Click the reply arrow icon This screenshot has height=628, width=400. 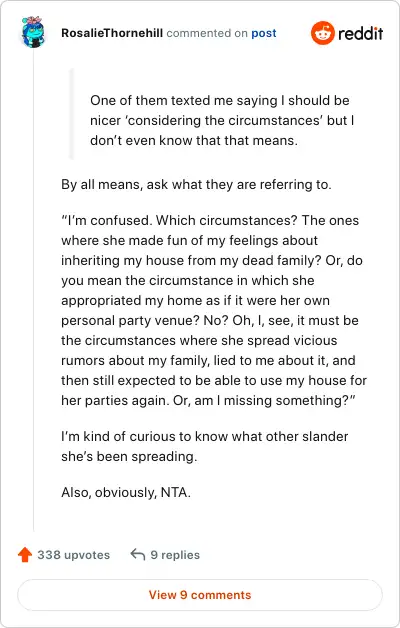pos(138,555)
